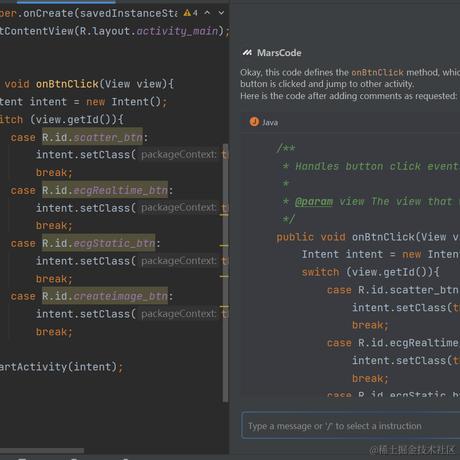The image size is (460, 460).
Task: Click 'public void onBtnClick' in MarsCode code
Action: [x=345, y=237]
